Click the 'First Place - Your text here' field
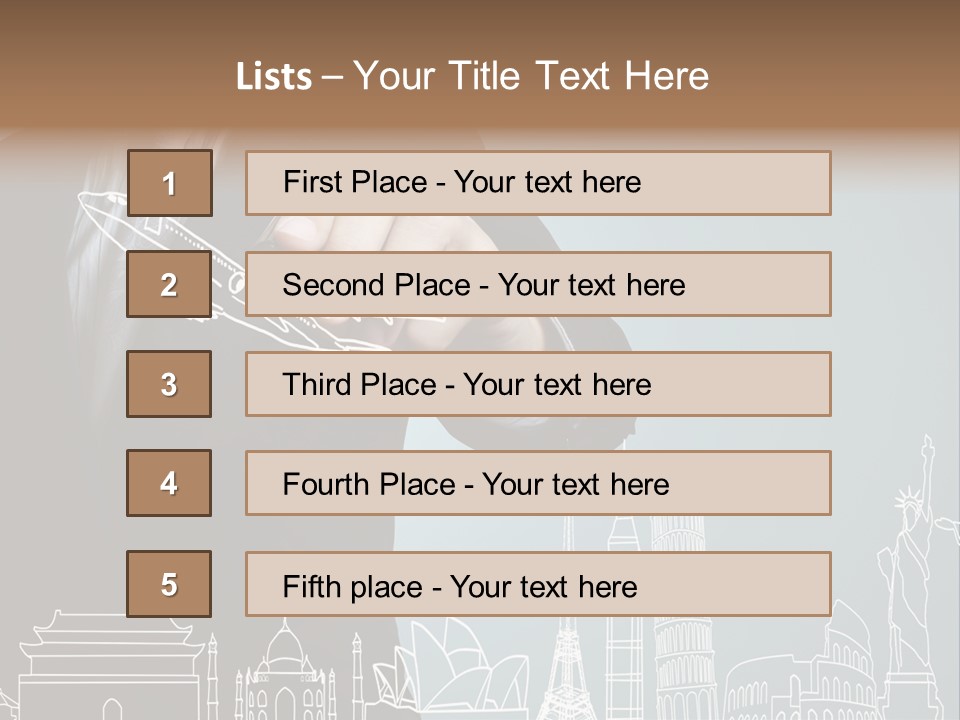 (x=538, y=183)
